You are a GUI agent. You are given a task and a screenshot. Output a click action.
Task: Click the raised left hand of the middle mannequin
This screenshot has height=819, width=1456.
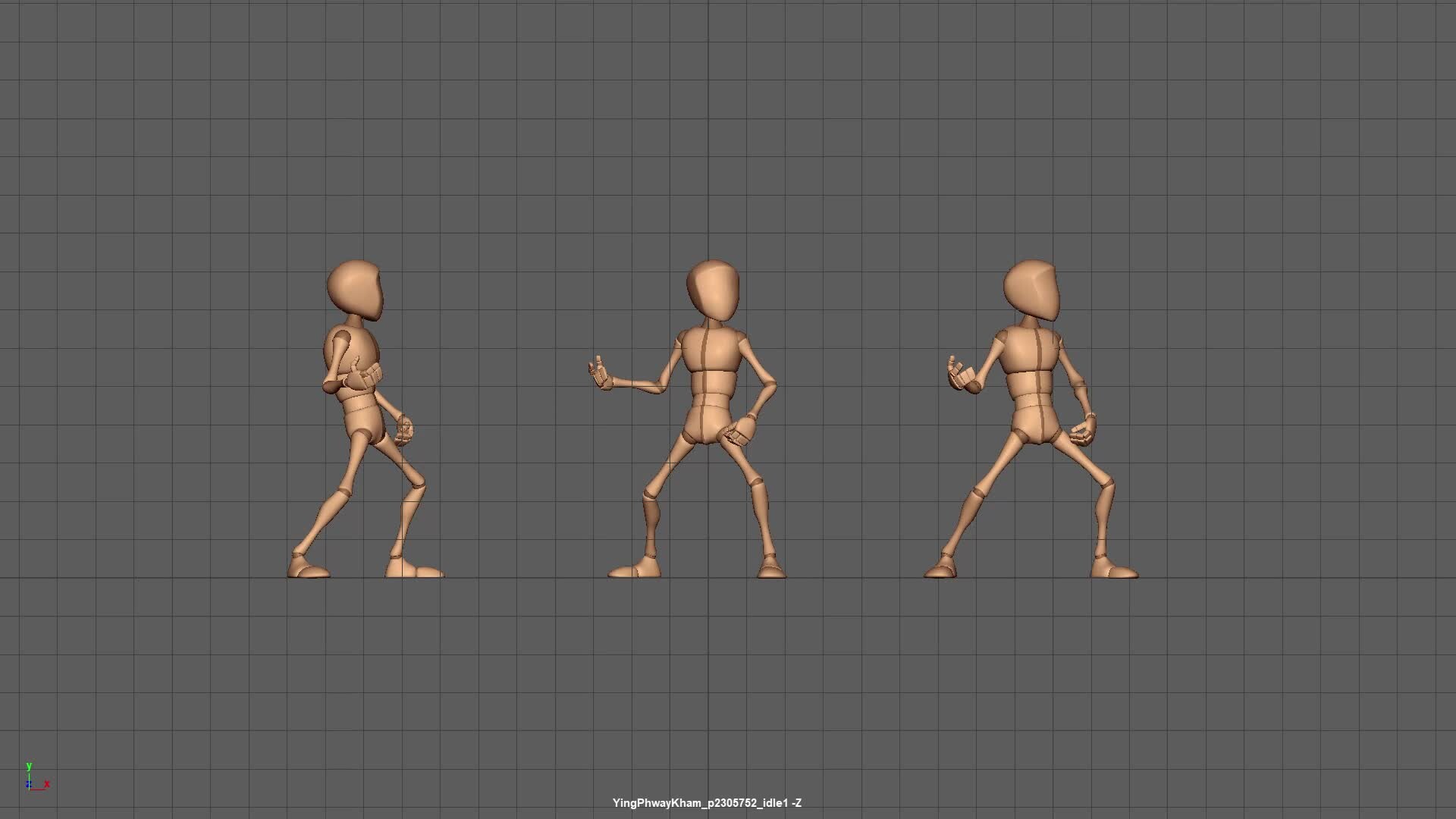[599, 373]
